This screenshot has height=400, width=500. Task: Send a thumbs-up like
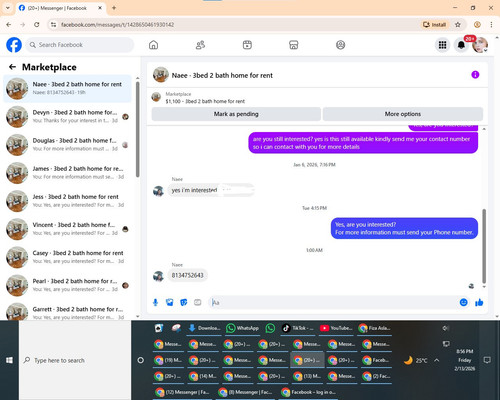[x=479, y=302]
